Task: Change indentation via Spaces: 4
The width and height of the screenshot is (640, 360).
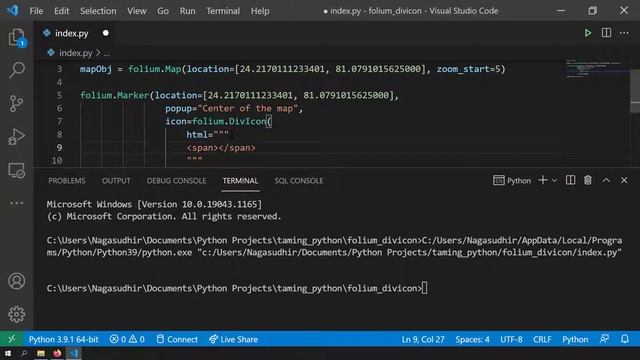Action: tap(472, 339)
